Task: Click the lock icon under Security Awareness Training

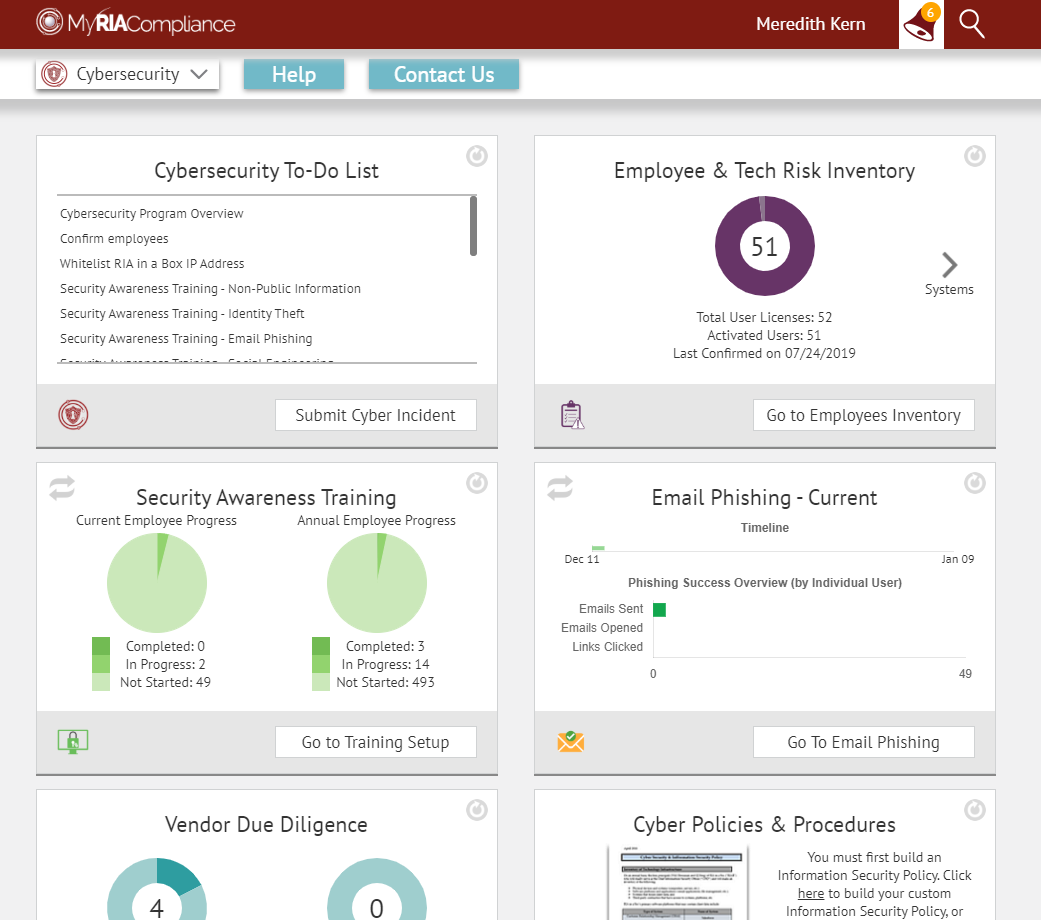Action: [x=71, y=741]
